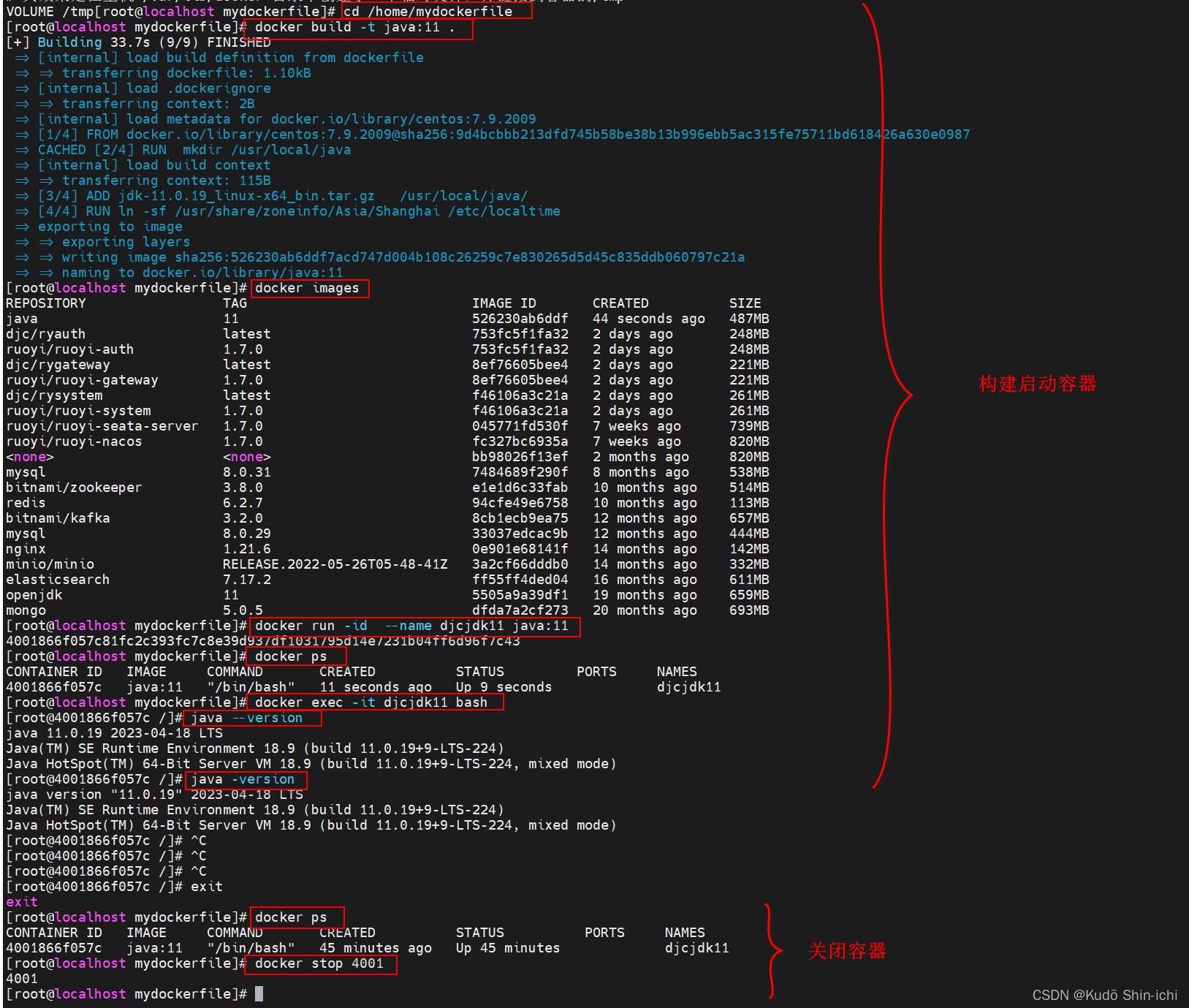This screenshot has height=1008, width=1189.
Task: Click image ID 526230ab6ddf in java row
Action: 520,319
